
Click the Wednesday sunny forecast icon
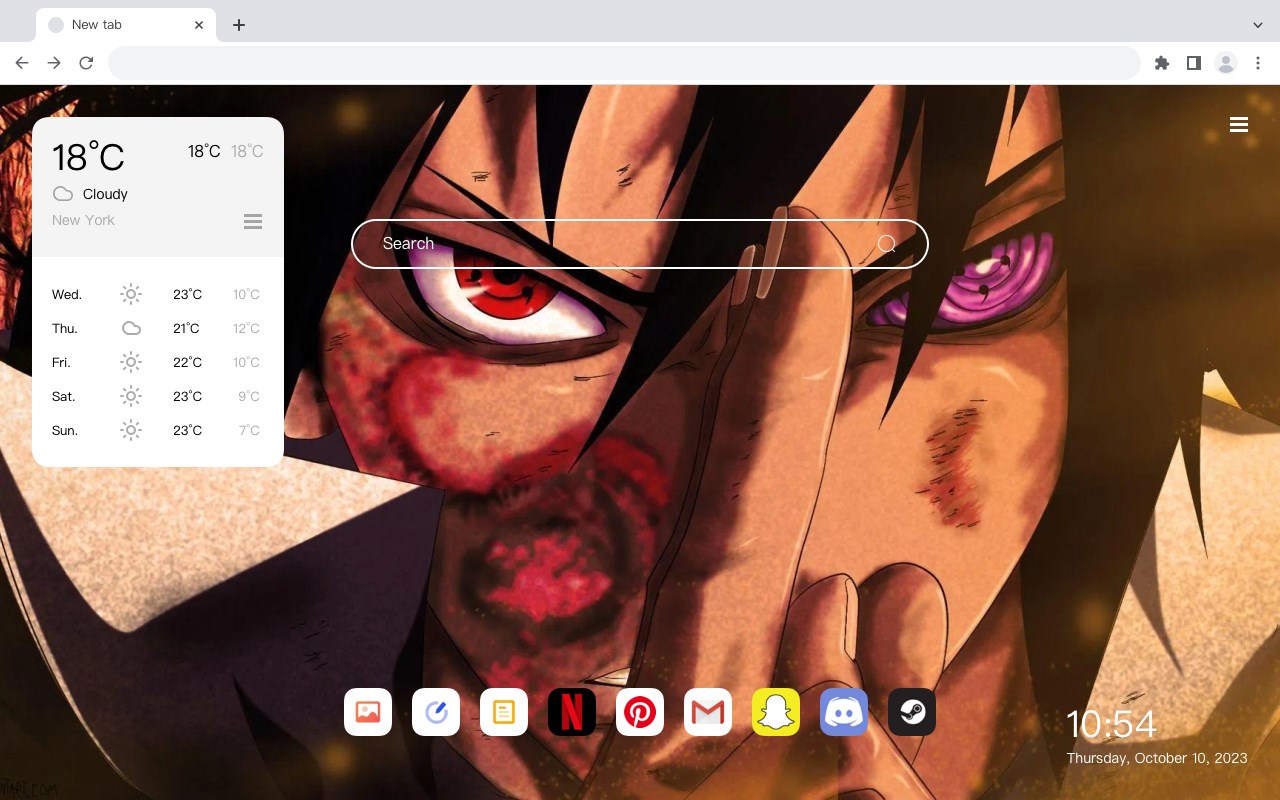click(x=131, y=294)
